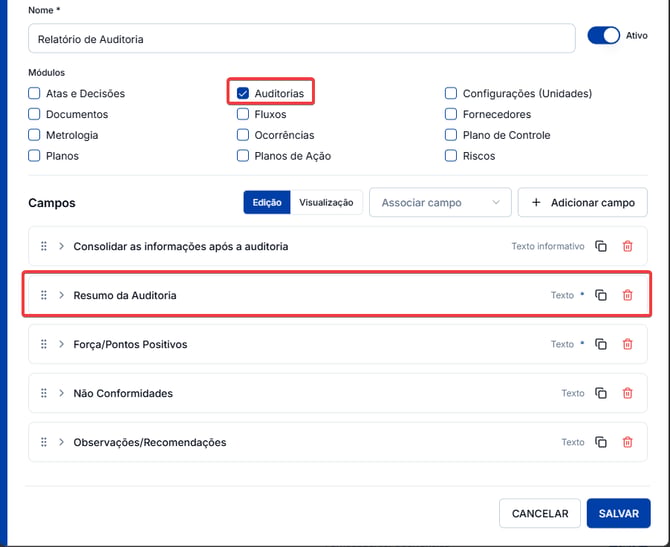Check the Planos module checkbox
This screenshot has height=547, width=670.
[x=34, y=156]
